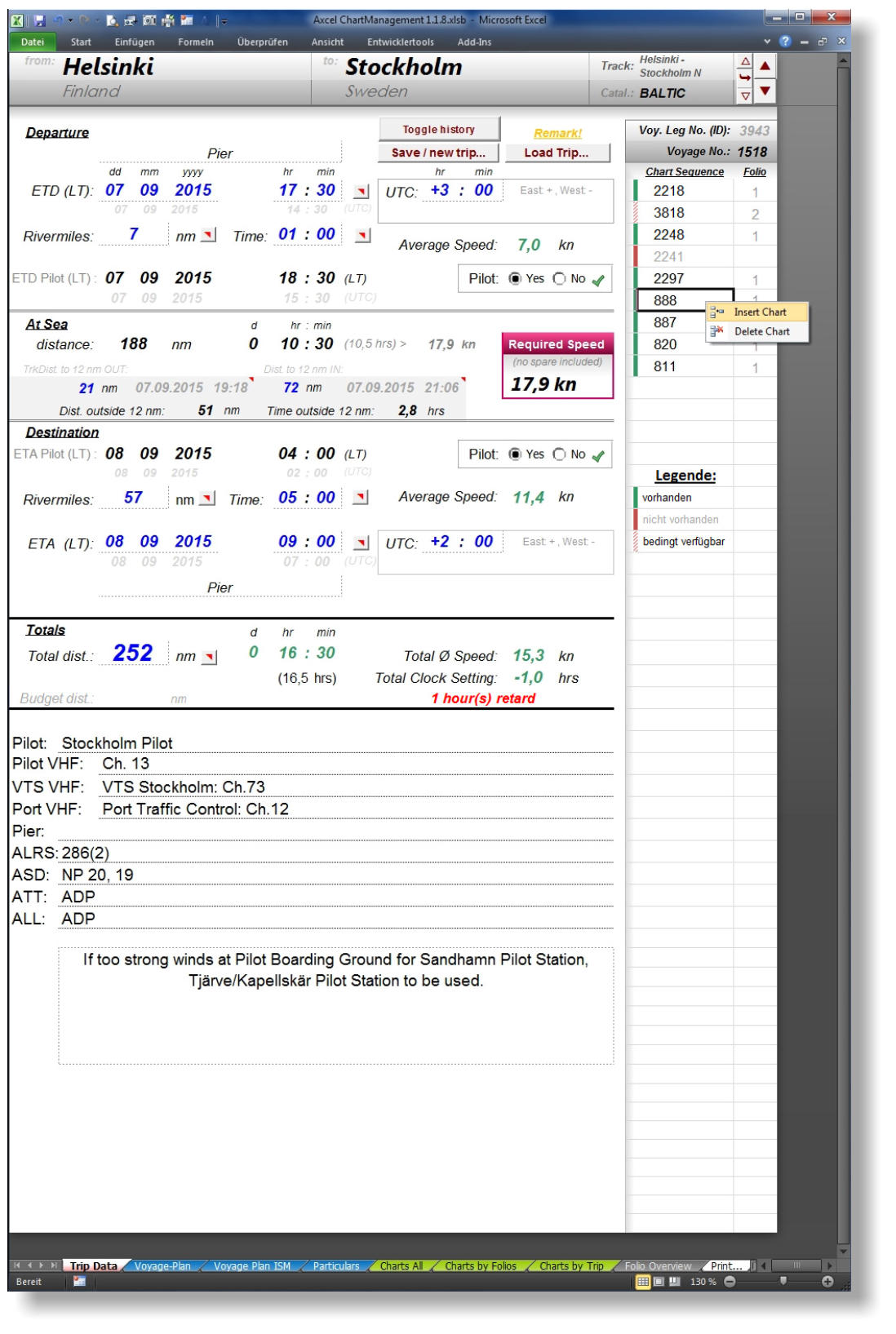Open the Charts by Folios sheet tab

480,1266
